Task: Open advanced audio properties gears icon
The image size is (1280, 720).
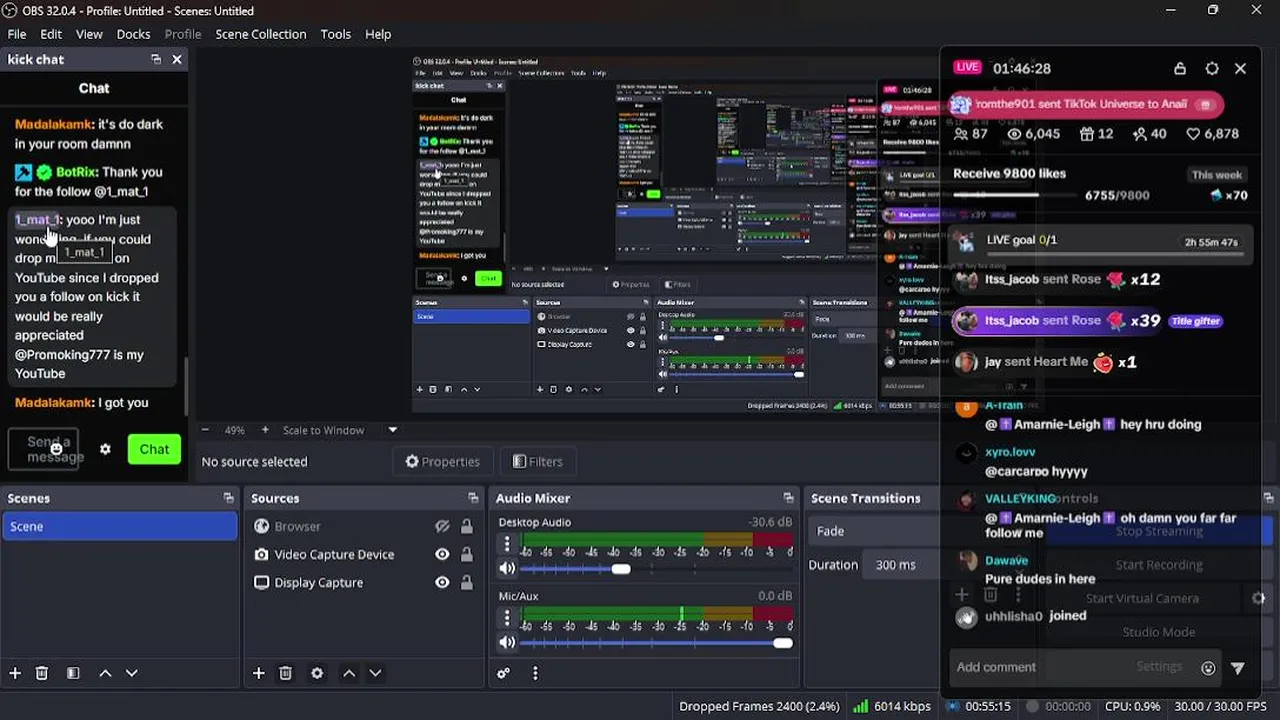Action: [x=504, y=673]
